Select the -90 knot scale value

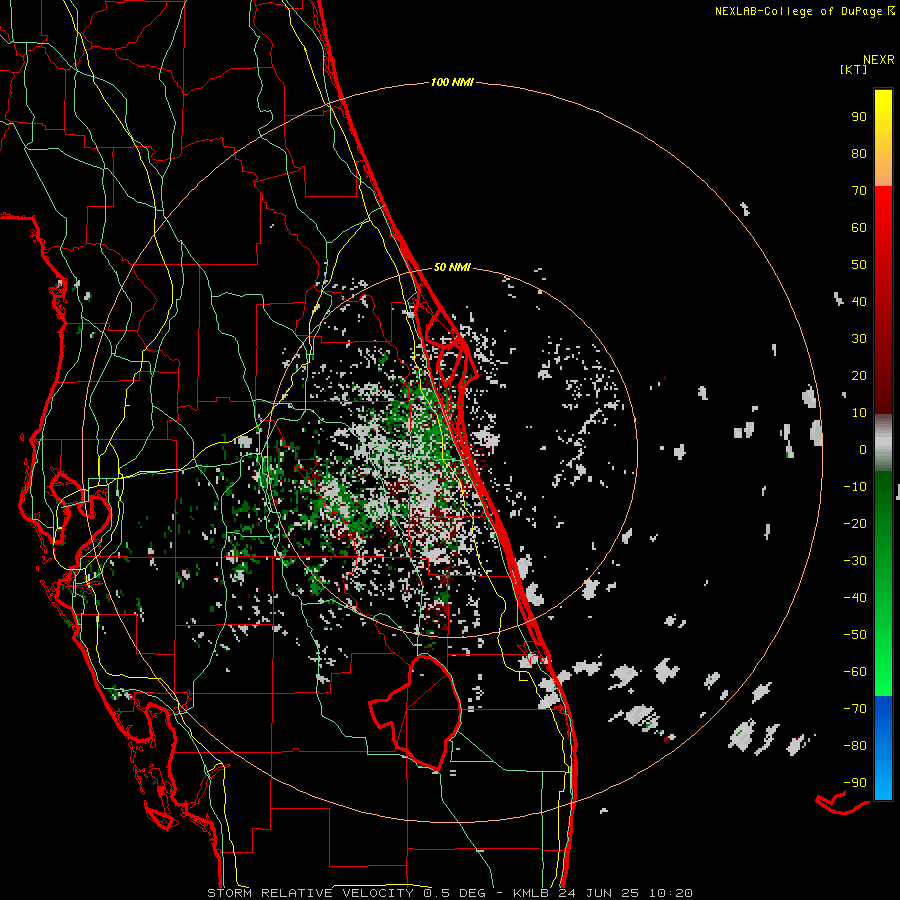855,783
